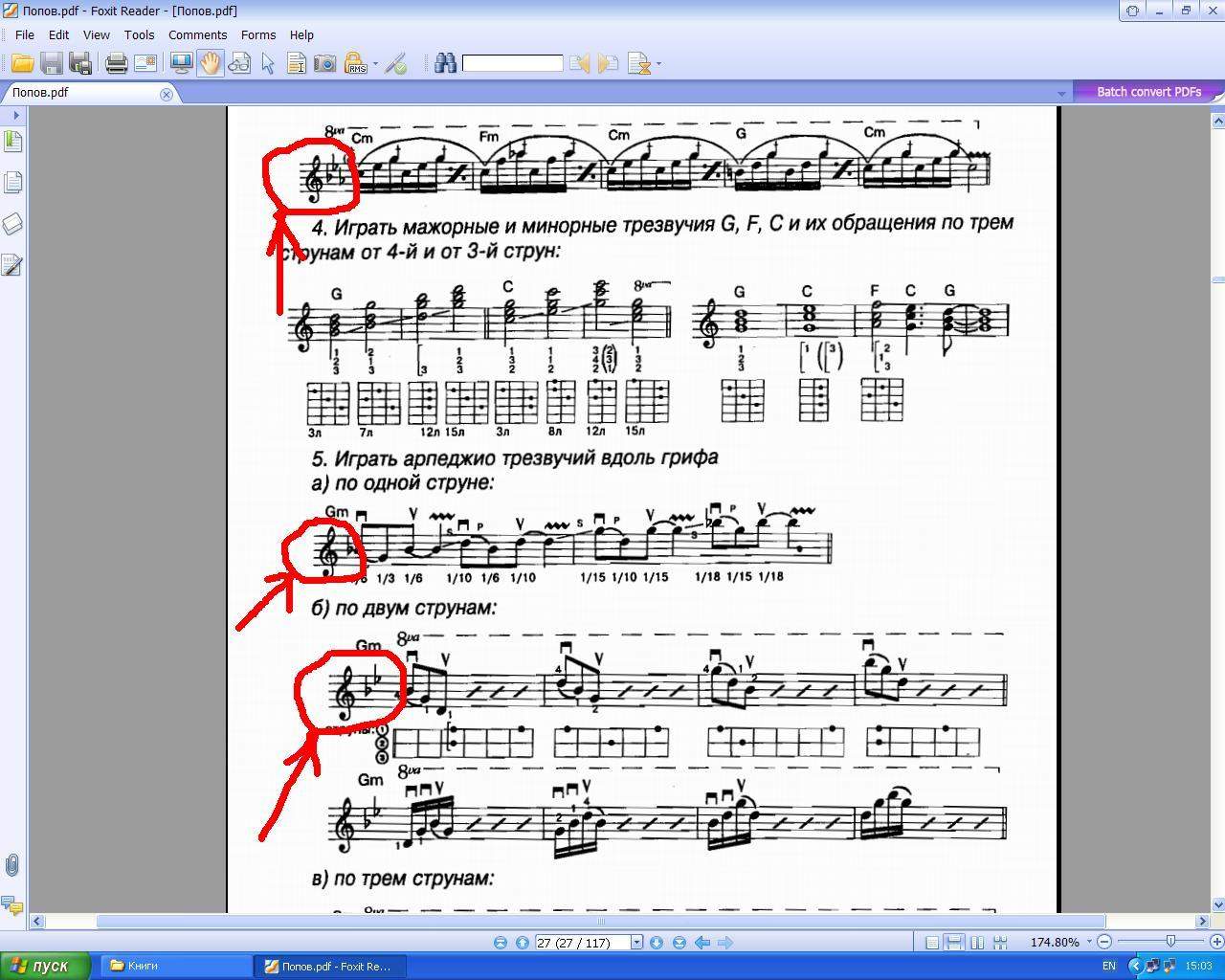Click the pen with checkmark icon
The height and width of the screenshot is (980, 1225).
pos(396,64)
